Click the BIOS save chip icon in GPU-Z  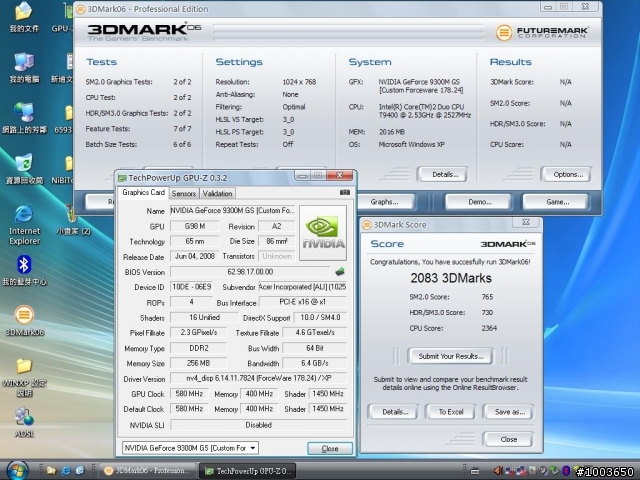pos(340,271)
